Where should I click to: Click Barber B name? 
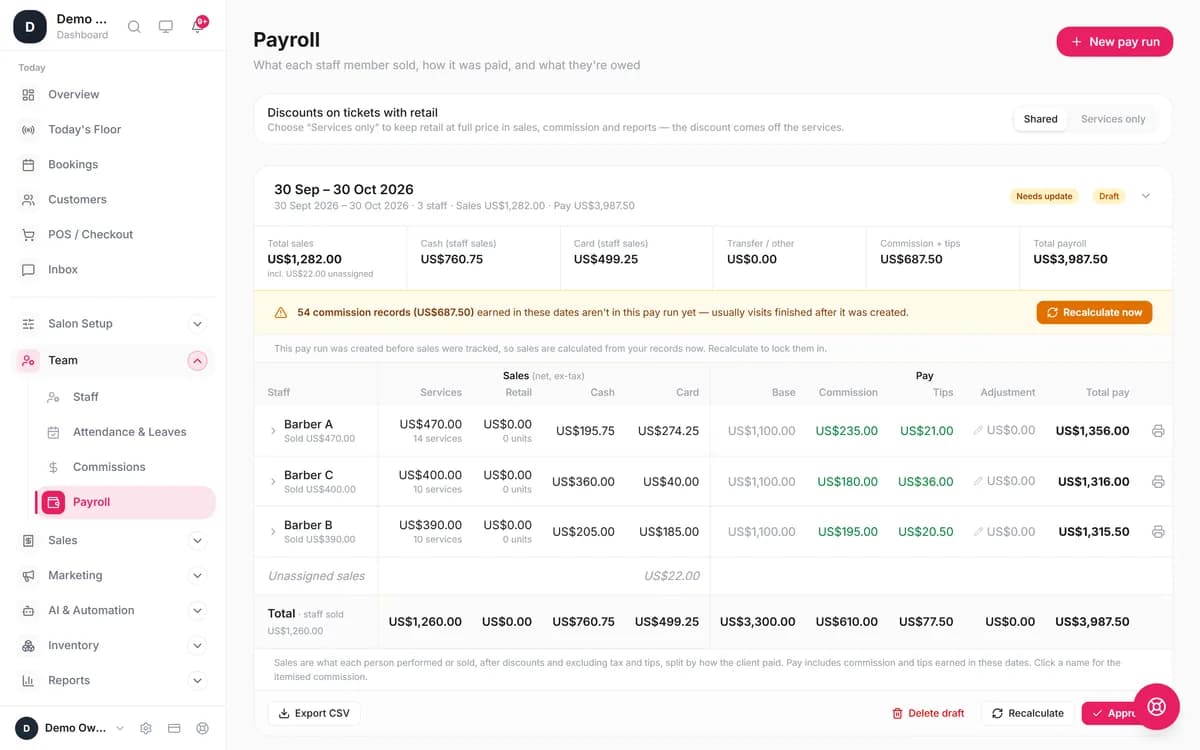point(308,525)
